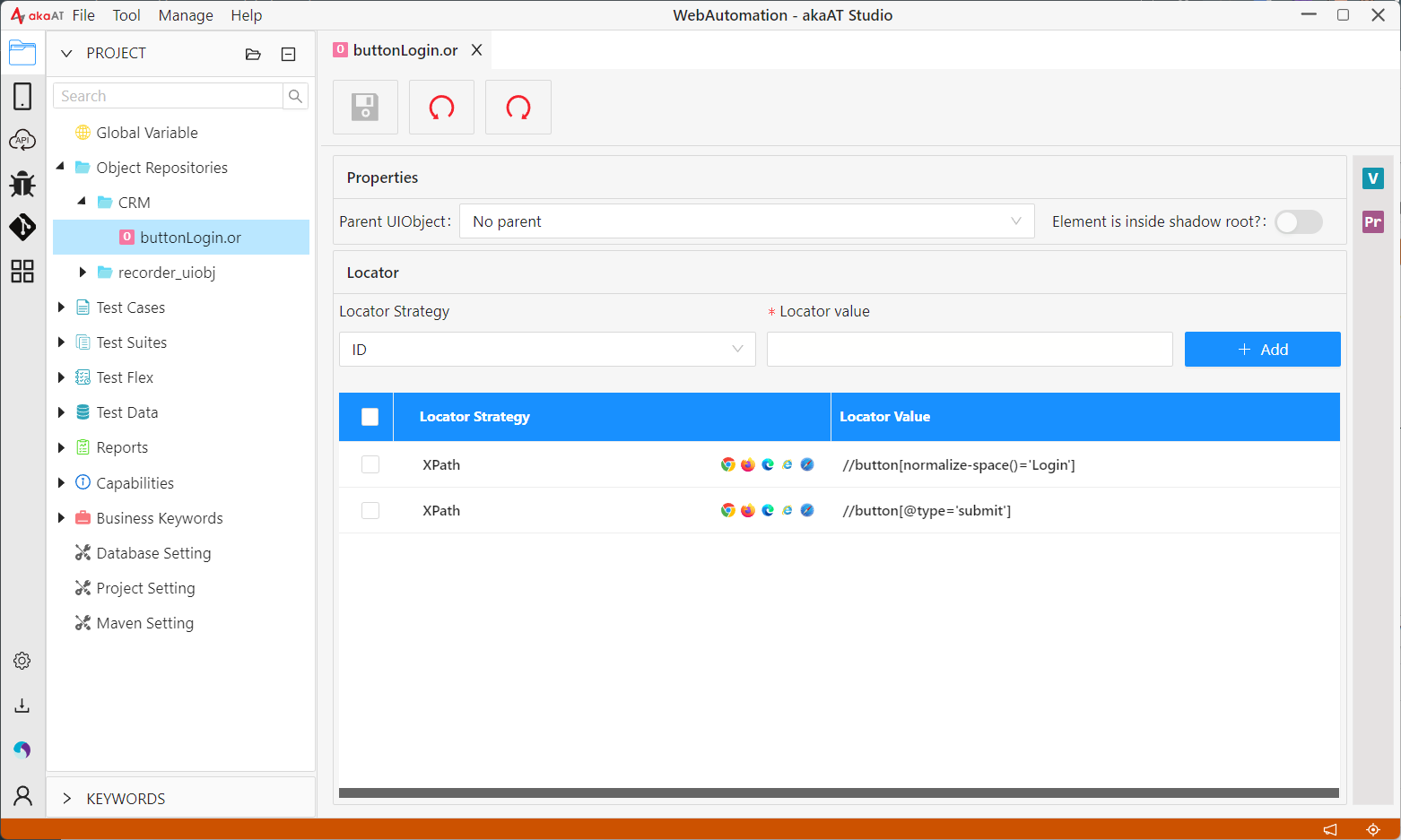
Task: Check the select-all checkbox in table header
Action: tap(370, 417)
